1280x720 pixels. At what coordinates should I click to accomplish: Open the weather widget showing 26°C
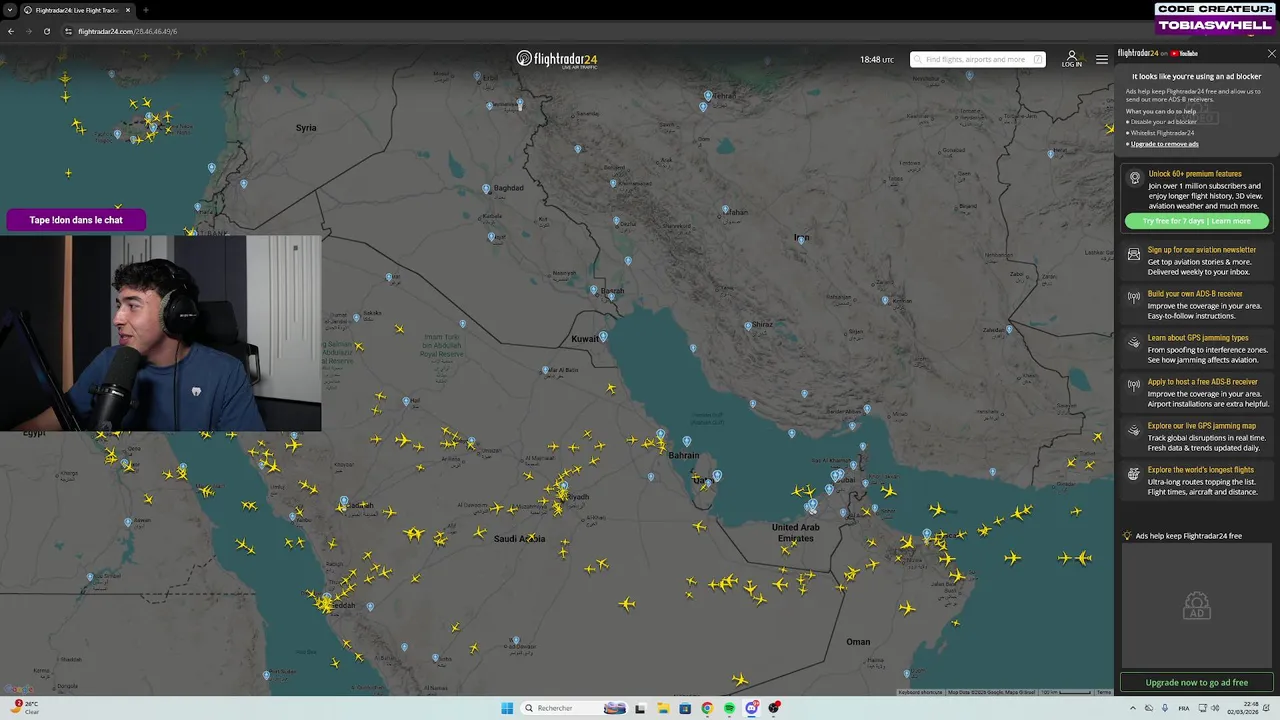pos(25,707)
